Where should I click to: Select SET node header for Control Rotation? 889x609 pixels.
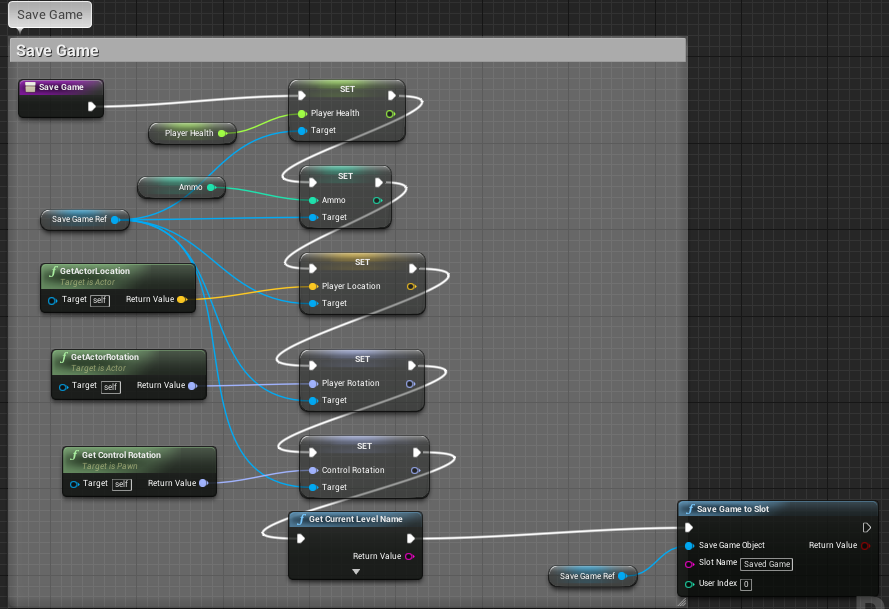coord(364,446)
